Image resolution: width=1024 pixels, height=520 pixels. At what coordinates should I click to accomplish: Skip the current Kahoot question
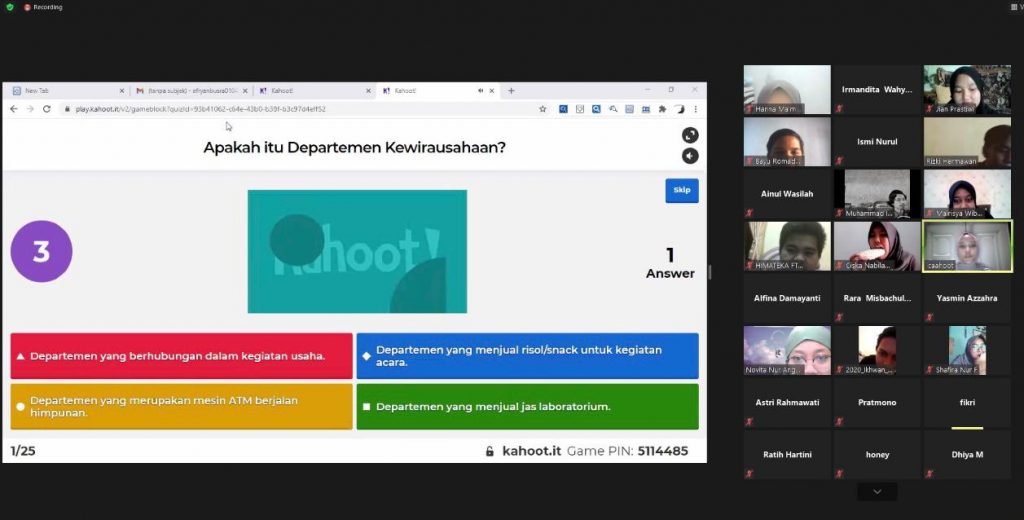point(682,190)
